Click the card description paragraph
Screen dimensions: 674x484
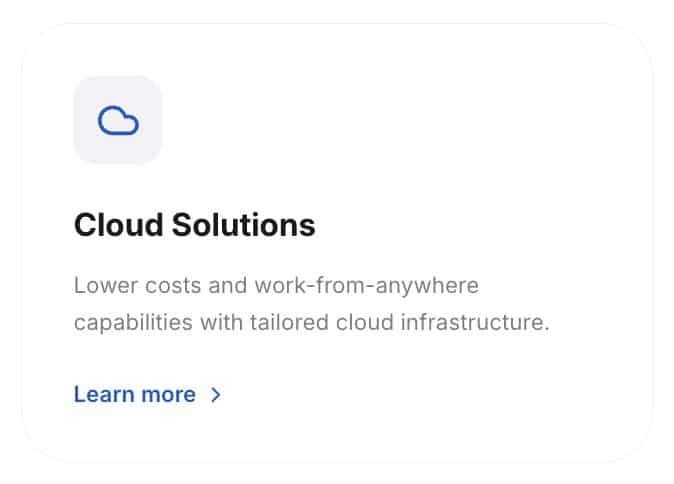311,305
